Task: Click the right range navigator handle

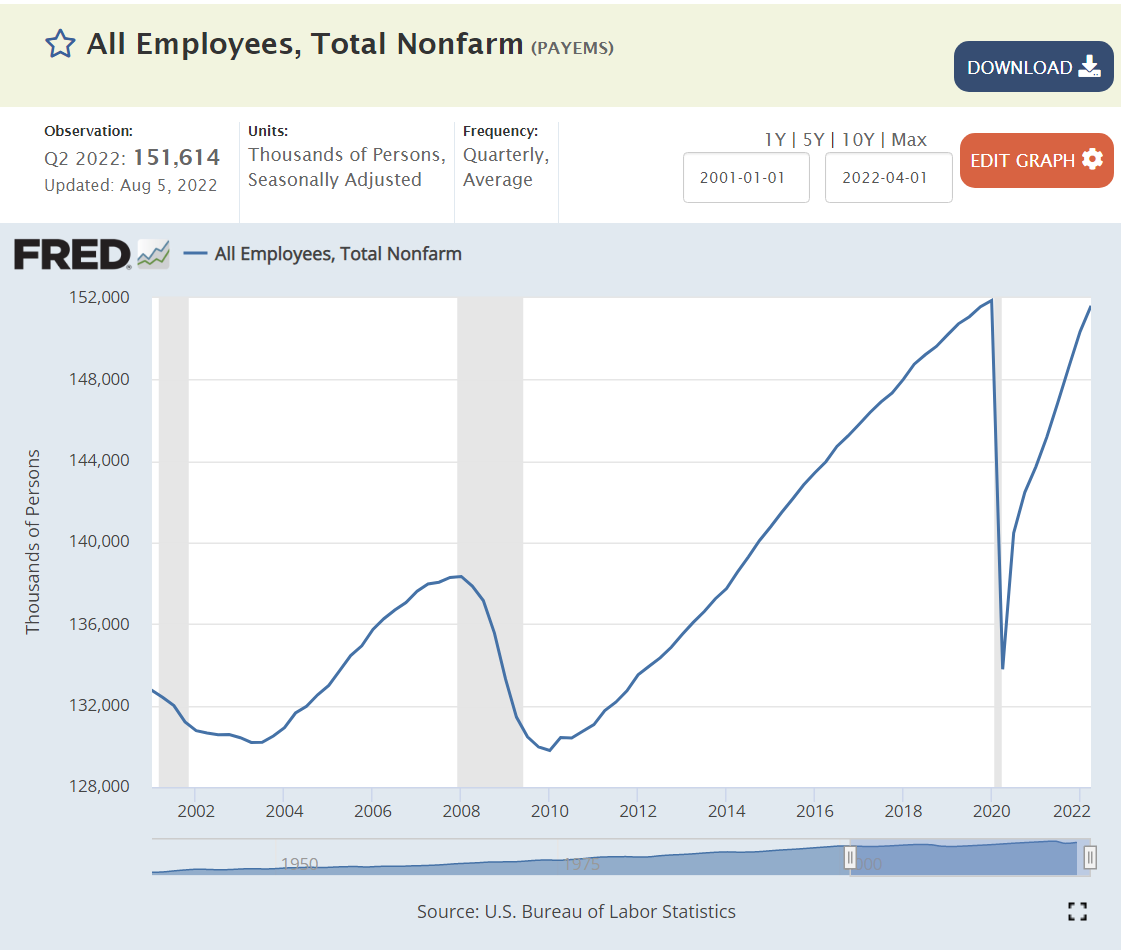Action: [1090, 857]
